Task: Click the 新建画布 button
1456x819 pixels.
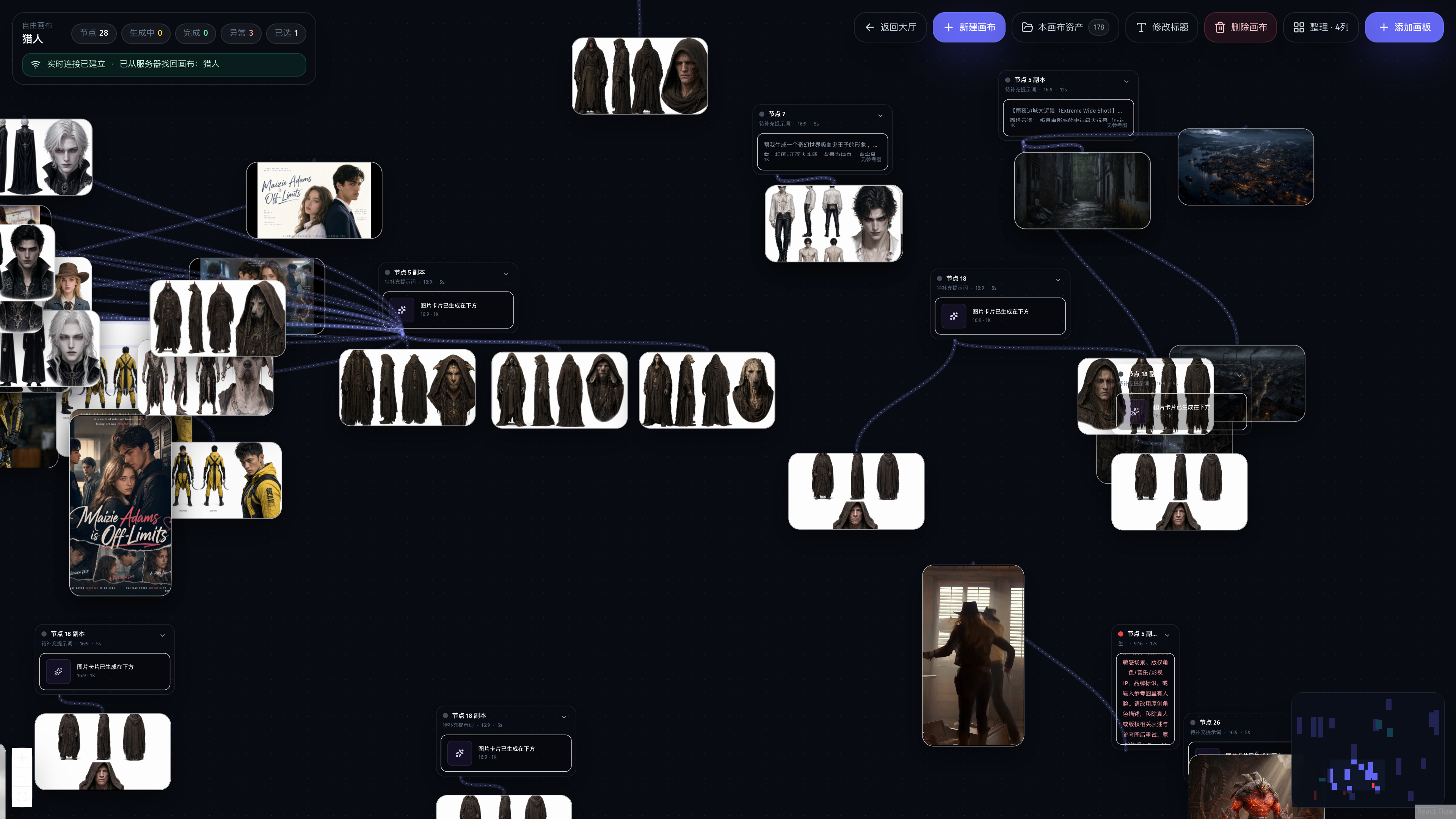Action: [x=969, y=27]
